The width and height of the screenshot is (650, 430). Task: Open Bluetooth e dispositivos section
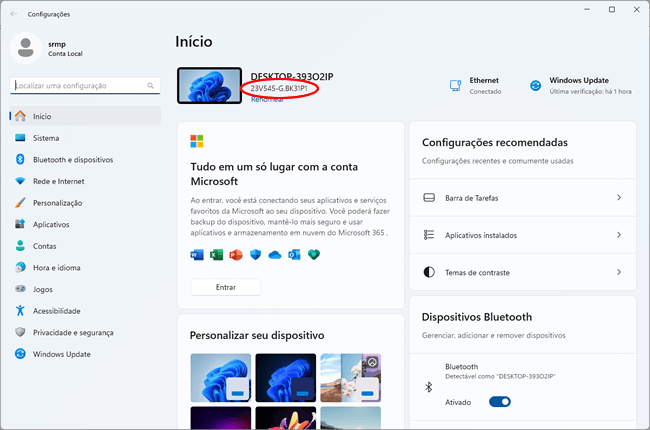tap(85, 159)
